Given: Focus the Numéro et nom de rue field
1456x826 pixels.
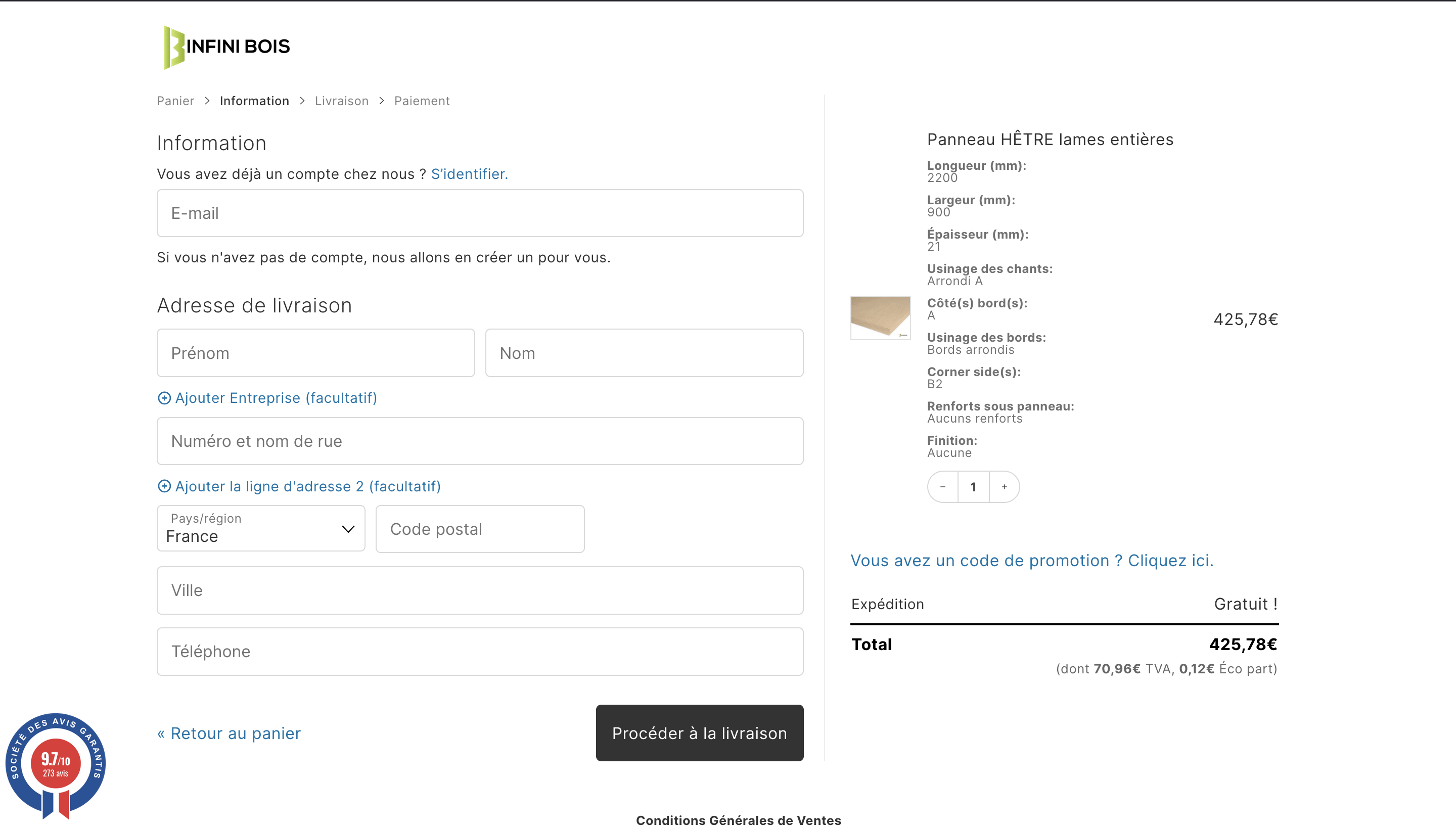Looking at the screenshot, I should [480, 441].
